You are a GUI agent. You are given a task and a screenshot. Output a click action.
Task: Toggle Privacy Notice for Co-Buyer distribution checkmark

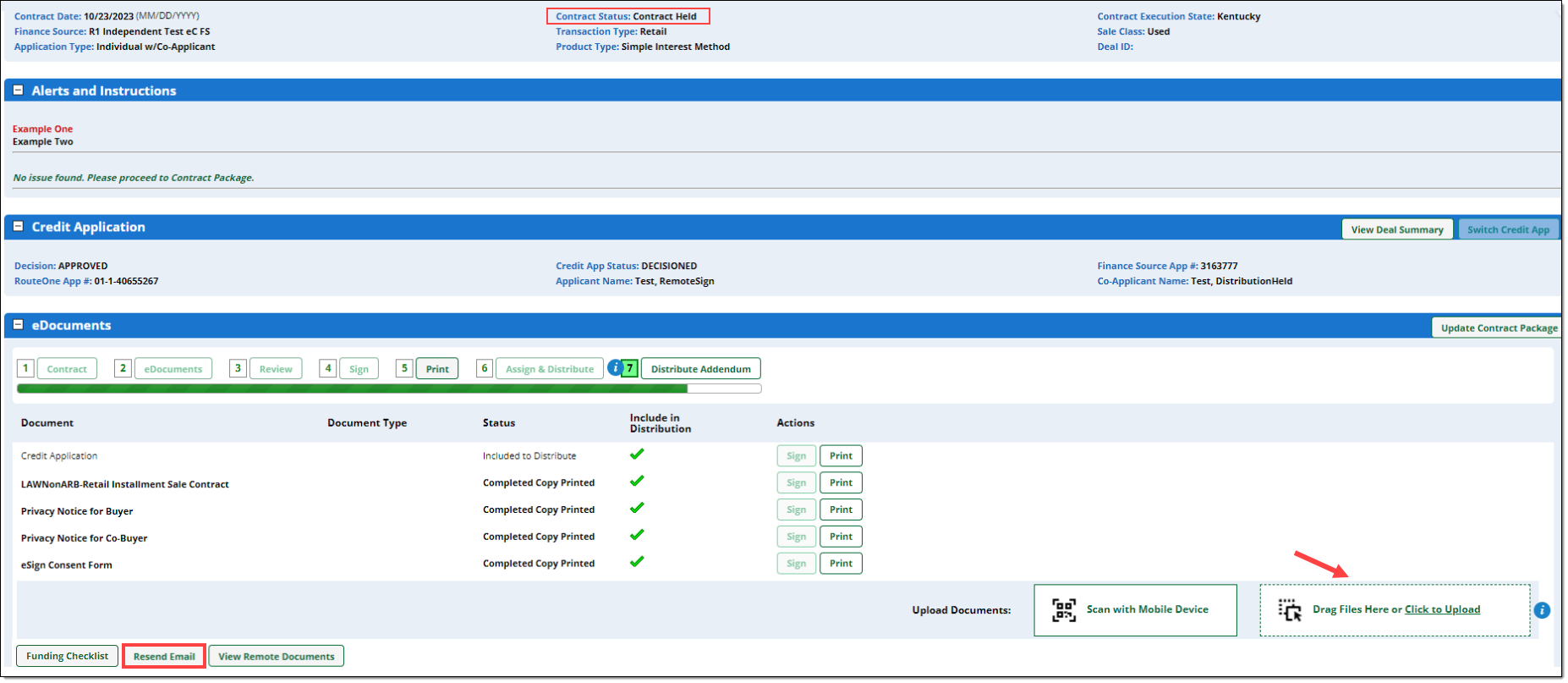[637, 535]
